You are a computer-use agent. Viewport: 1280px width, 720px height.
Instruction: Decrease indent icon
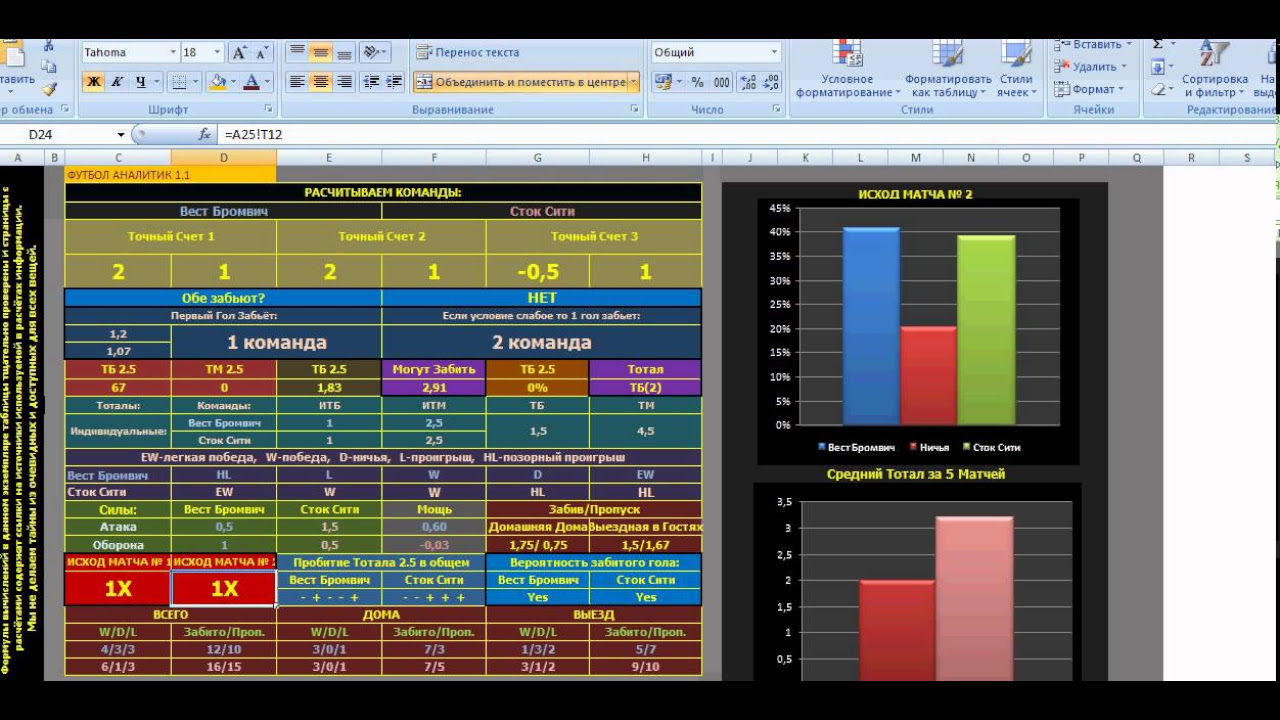(372, 82)
